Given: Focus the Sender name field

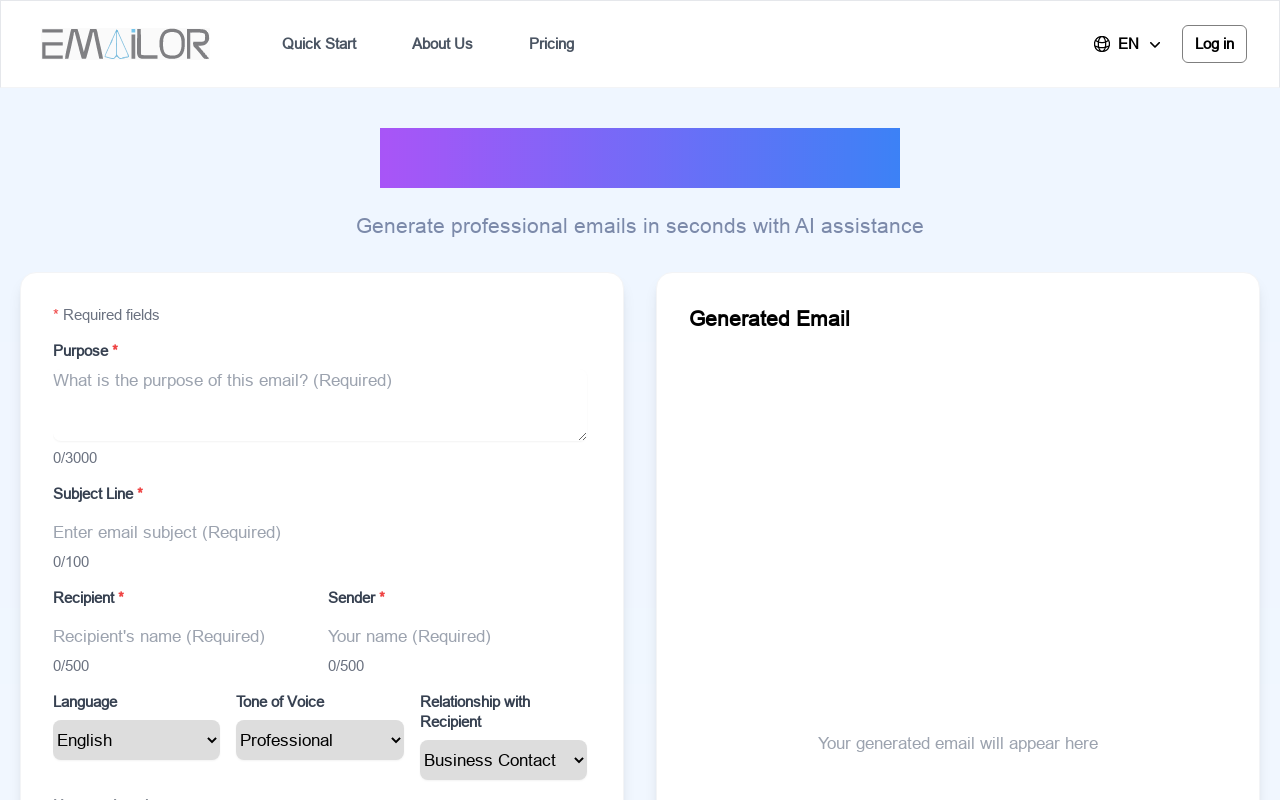Looking at the screenshot, I should [457, 636].
